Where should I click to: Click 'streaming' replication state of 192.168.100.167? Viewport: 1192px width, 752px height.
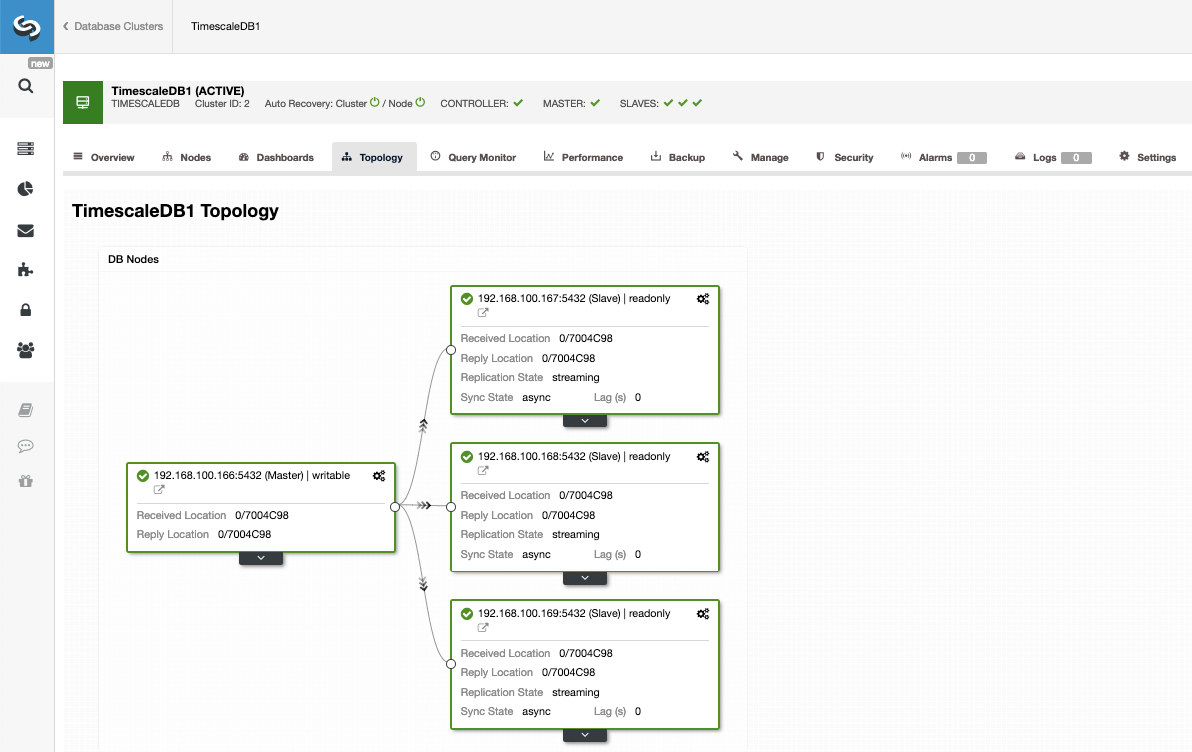(575, 378)
